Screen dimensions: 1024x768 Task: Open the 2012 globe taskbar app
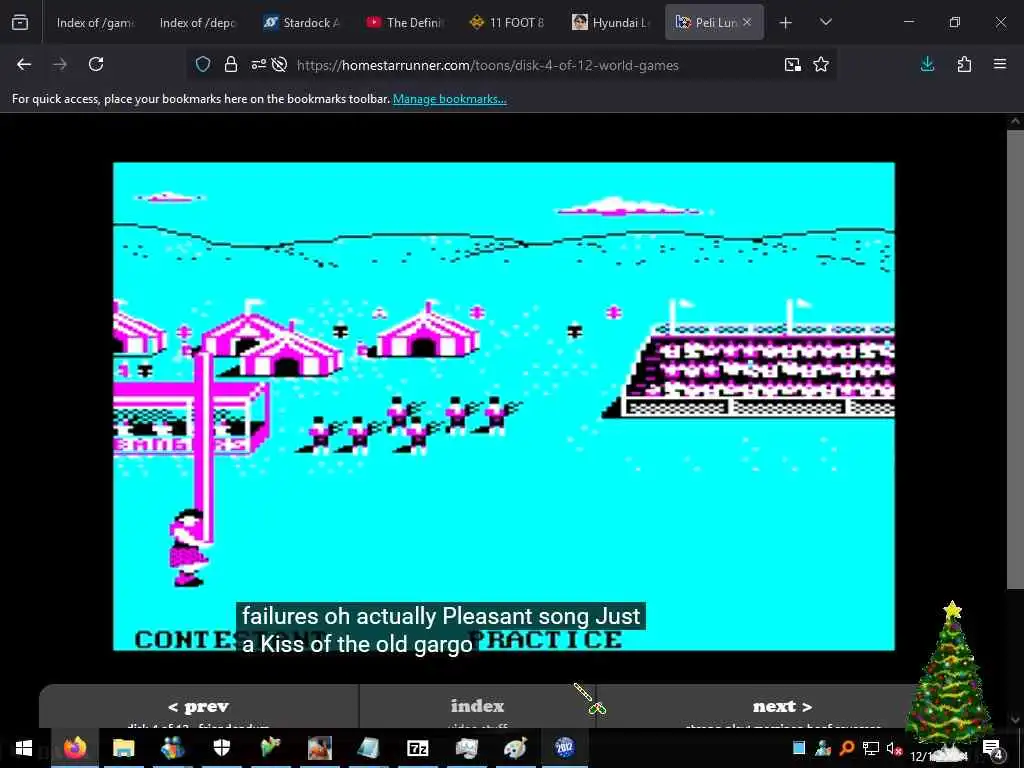[x=564, y=748]
